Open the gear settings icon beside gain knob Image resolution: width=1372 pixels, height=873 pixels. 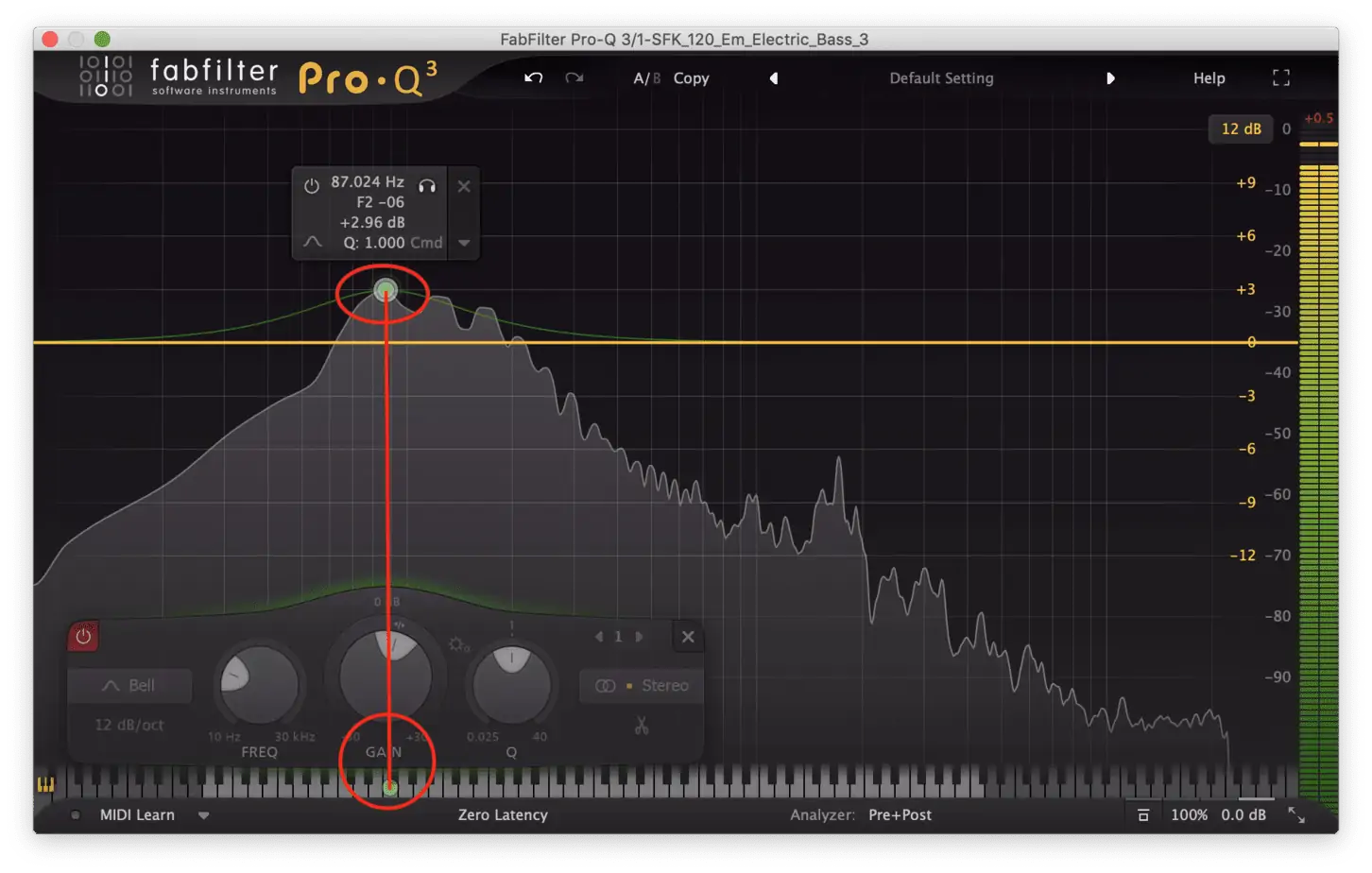tap(458, 644)
